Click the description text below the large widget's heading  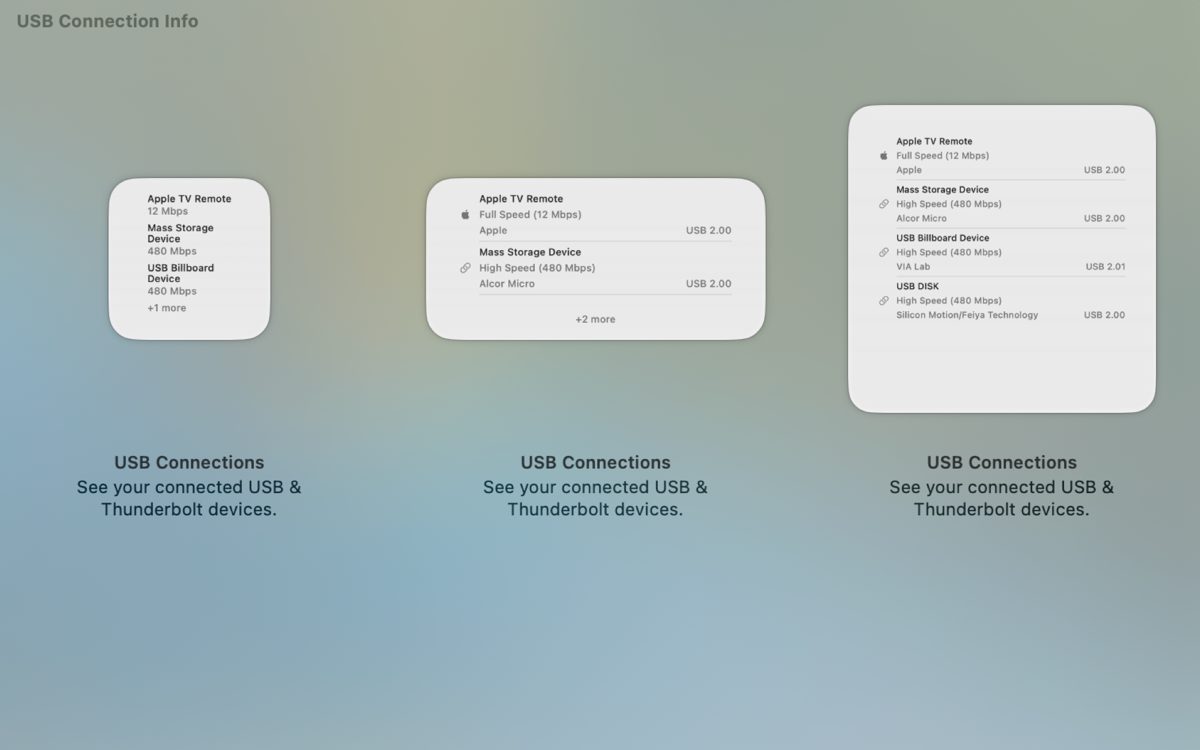click(1002, 498)
